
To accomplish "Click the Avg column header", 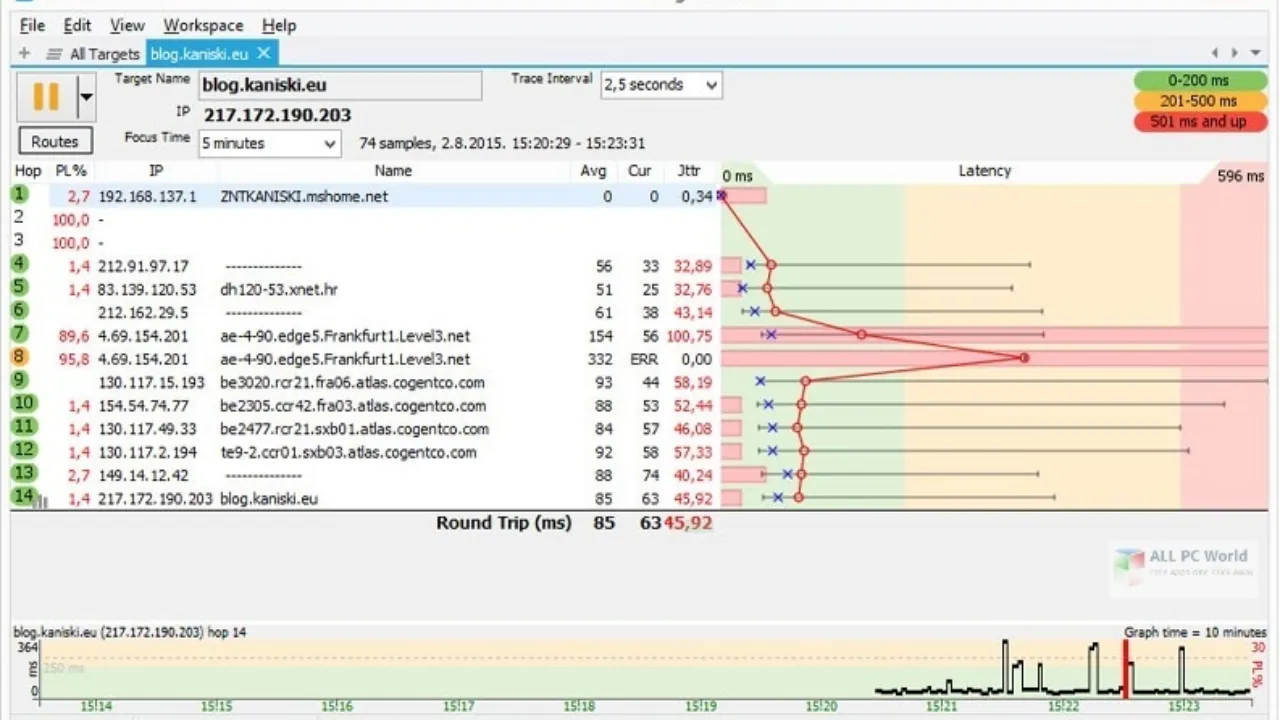I will click(593, 171).
